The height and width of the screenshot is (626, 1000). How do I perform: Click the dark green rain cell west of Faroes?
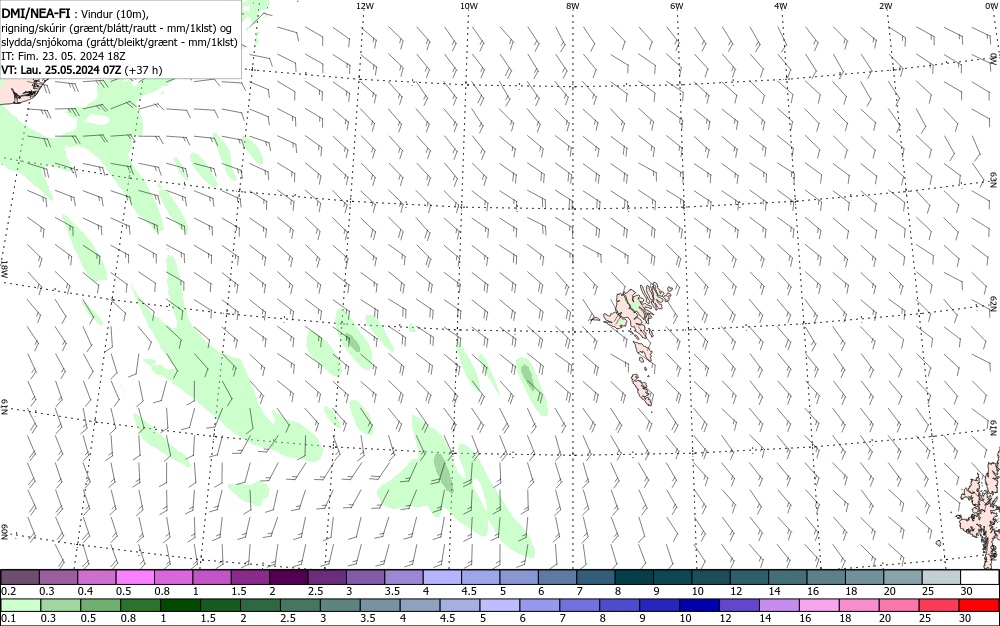(528, 376)
